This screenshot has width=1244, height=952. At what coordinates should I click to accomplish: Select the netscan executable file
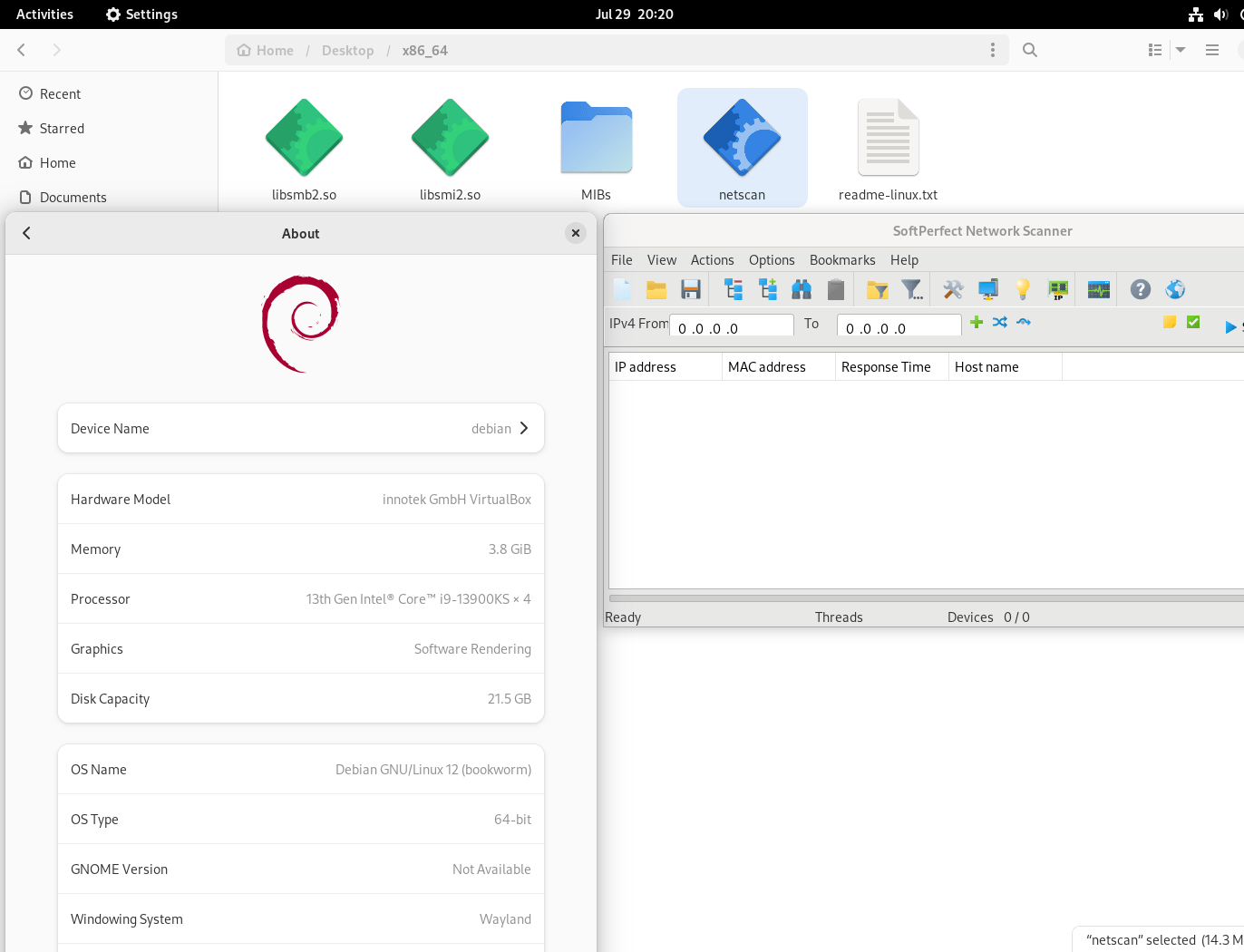pos(742,149)
